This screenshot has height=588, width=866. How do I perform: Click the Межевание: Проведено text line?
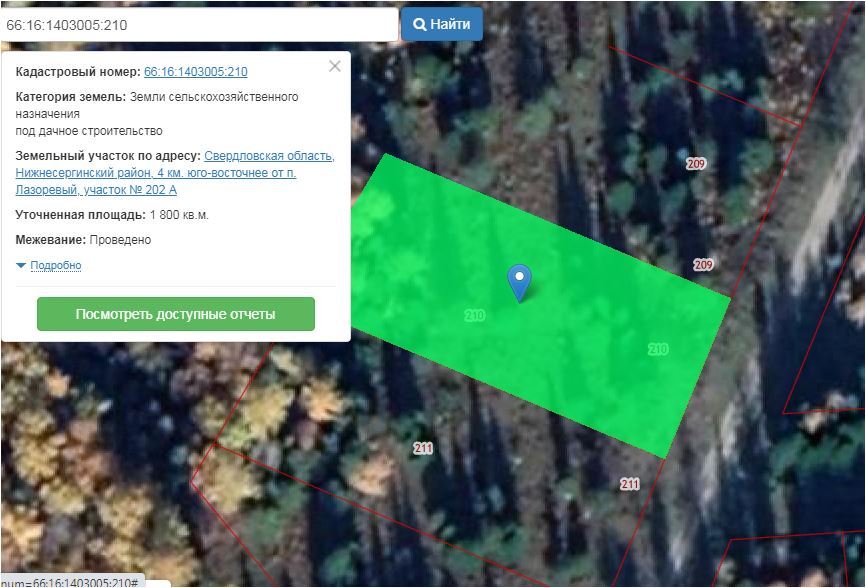(83, 240)
